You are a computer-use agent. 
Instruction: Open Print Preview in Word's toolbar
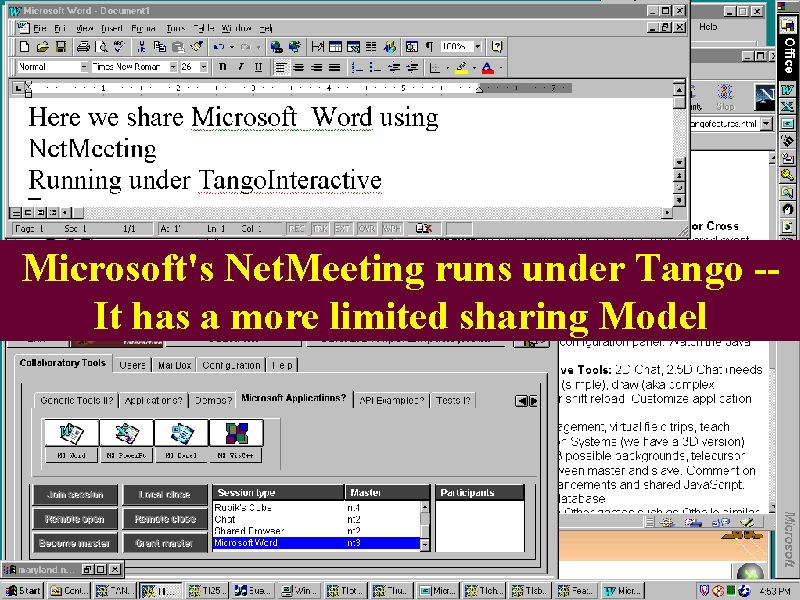102,47
